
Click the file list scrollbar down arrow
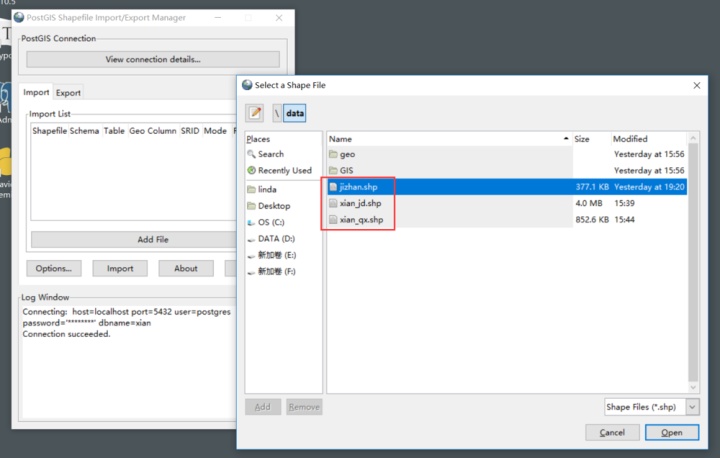[693, 388]
